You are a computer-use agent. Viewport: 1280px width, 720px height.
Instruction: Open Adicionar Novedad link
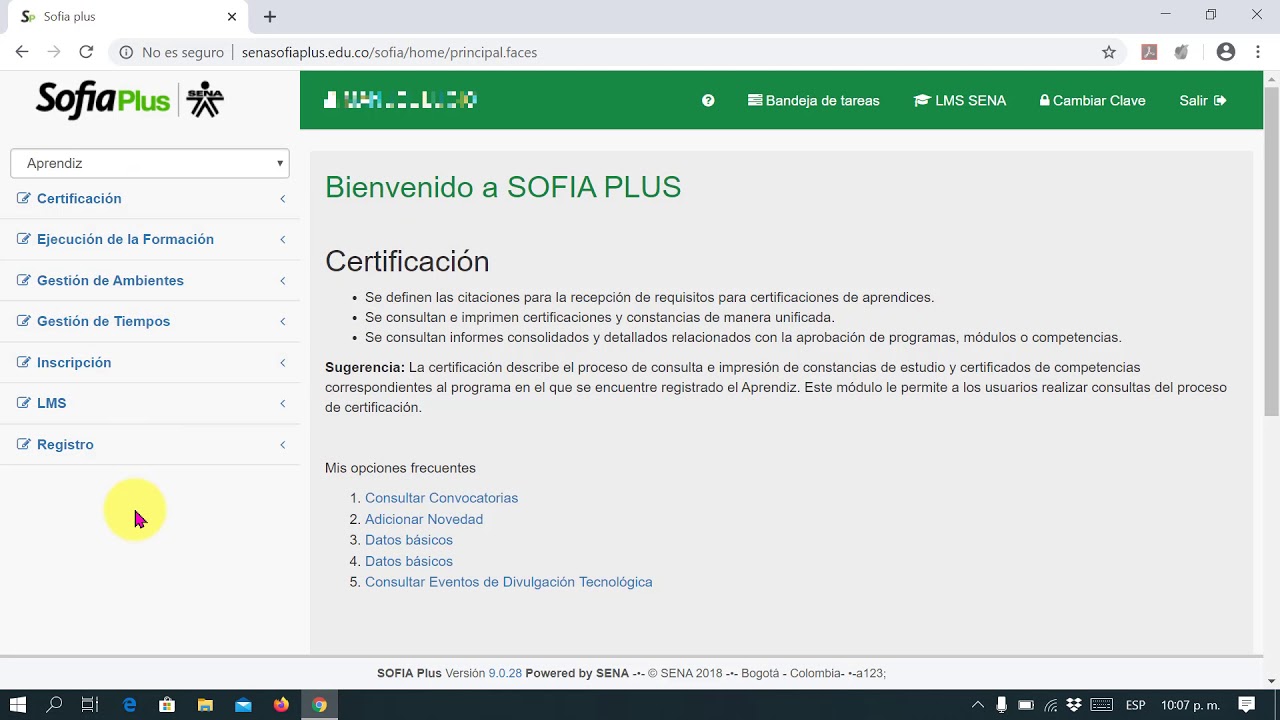click(x=424, y=519)
